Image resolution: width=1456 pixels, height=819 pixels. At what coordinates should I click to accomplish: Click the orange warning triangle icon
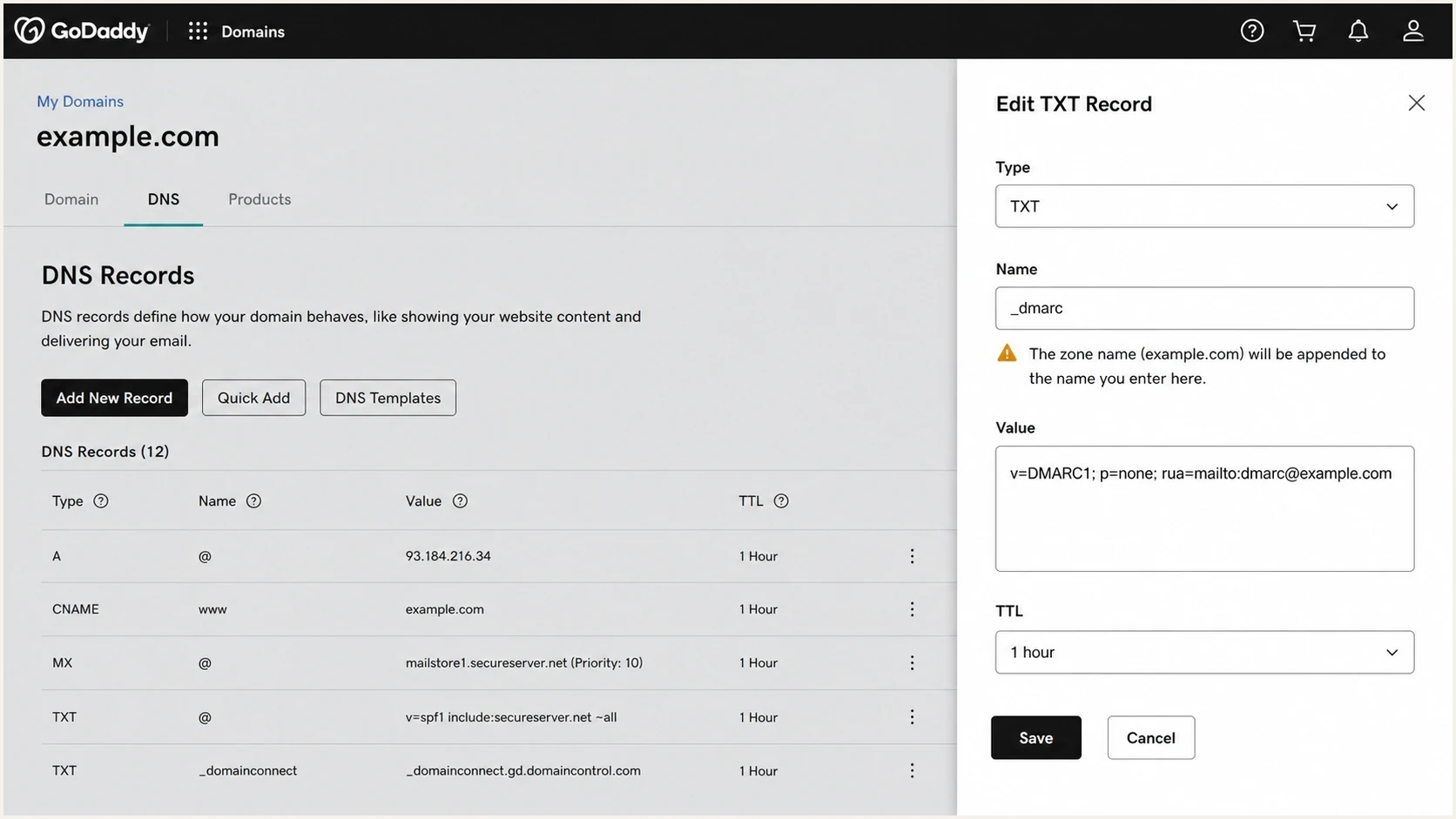[1007, 353]
